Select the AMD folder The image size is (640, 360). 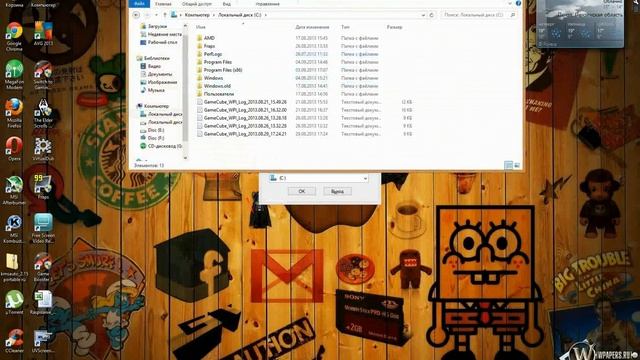(206, 38)
